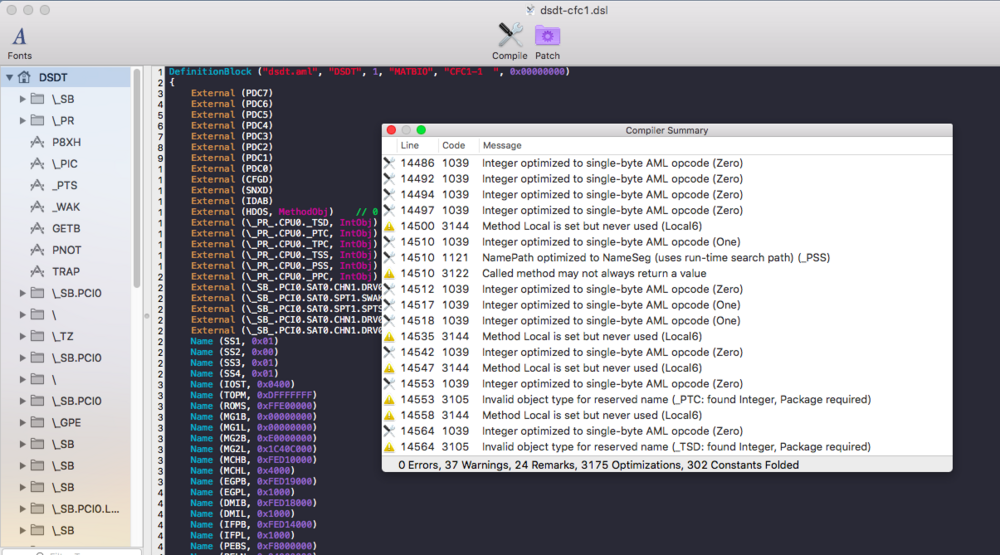Click the \_GPE folder icon
Image resolution: width=1000 pixels, height=555 pixels.
click(38, 422)
